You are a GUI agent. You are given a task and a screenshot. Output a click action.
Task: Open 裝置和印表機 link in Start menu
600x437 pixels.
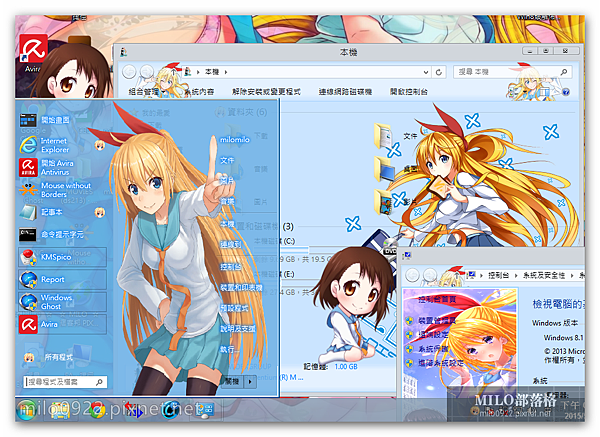click(241, 287)
